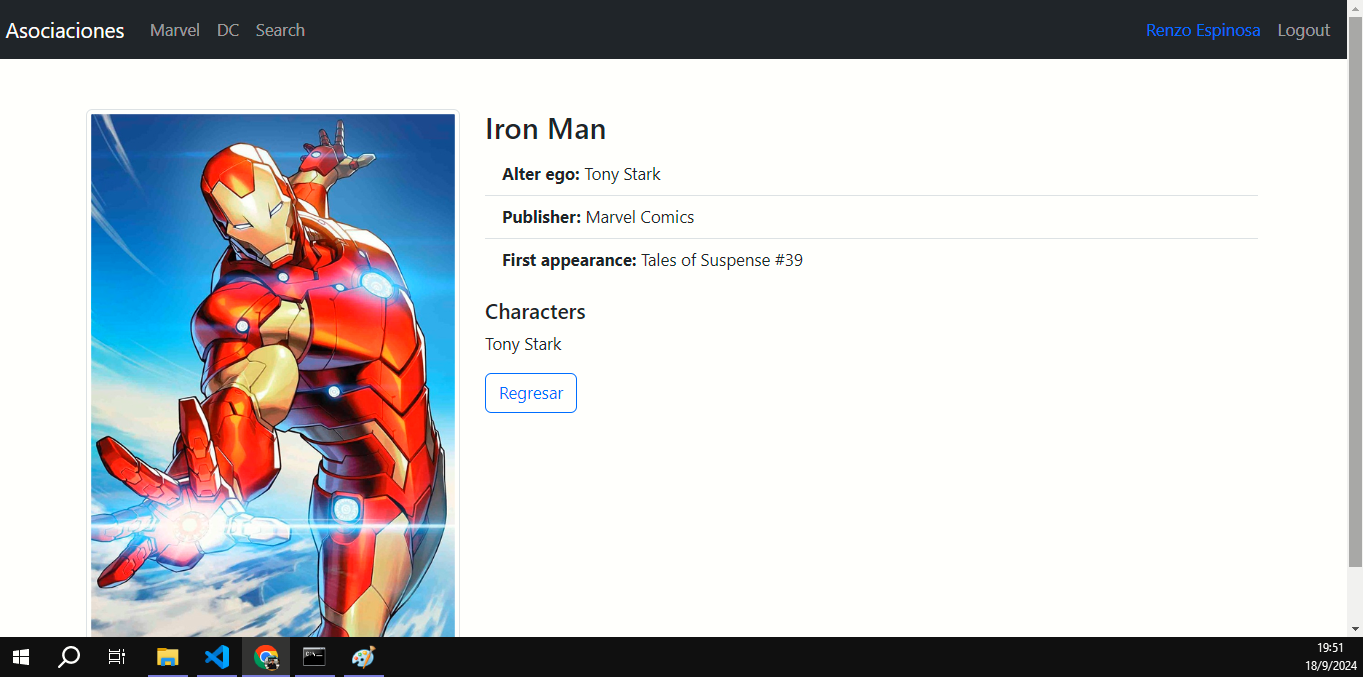Click the Chrome taskbar icon
This screenshot has height=677, width=1363.
(x=266, y=657)
